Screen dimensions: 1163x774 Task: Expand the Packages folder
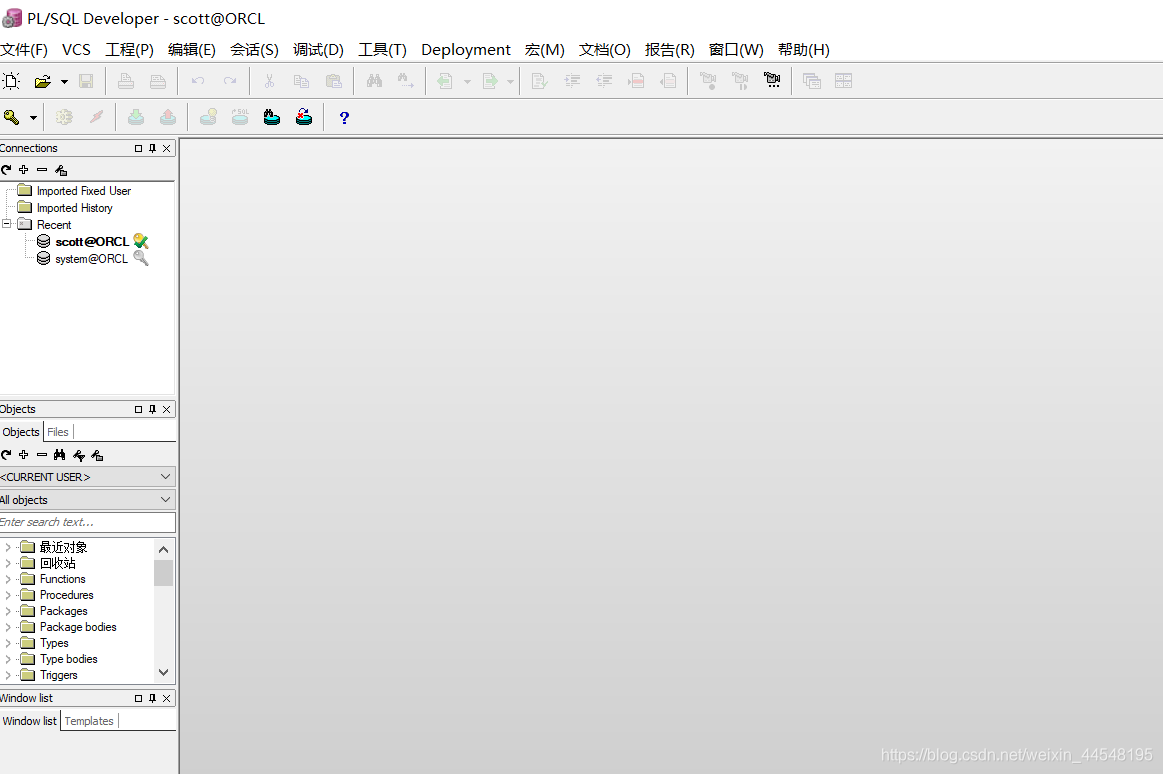[8, 611]
